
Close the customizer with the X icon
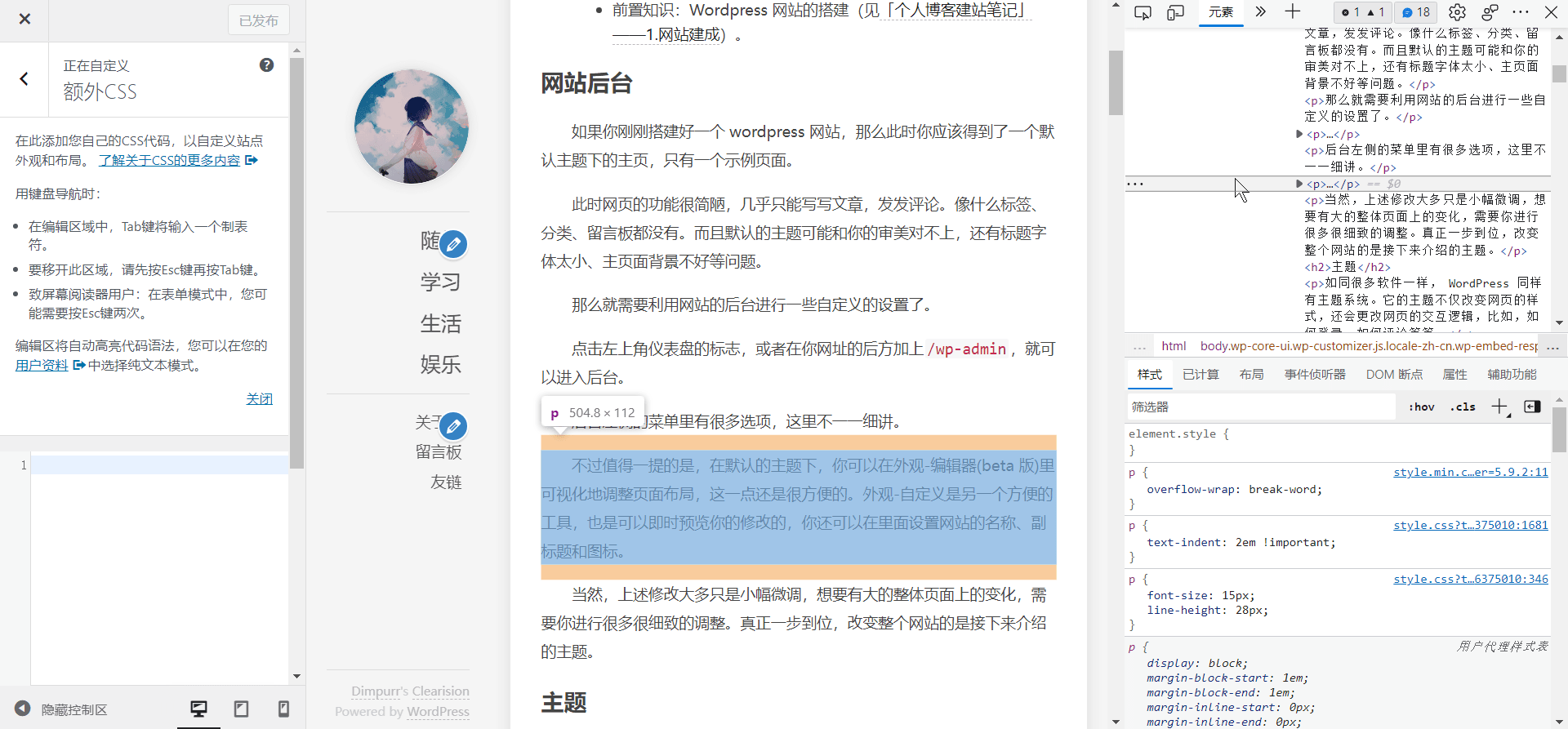(x=24, y=19)
